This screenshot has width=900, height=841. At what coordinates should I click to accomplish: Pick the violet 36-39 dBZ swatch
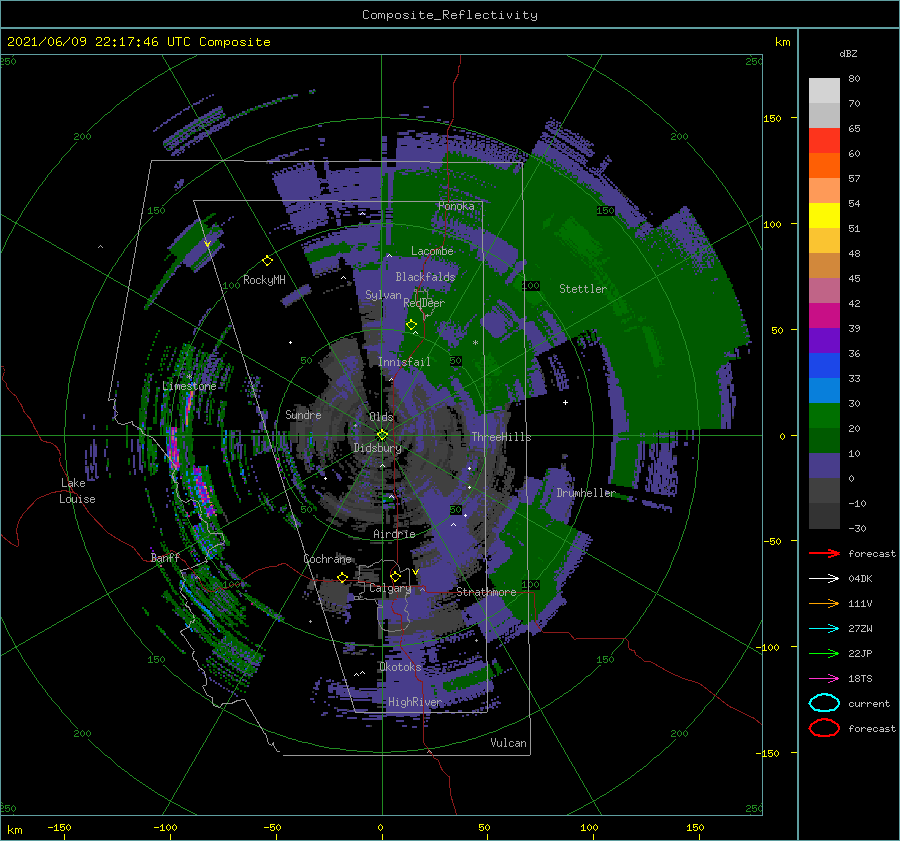click(824, 341)
